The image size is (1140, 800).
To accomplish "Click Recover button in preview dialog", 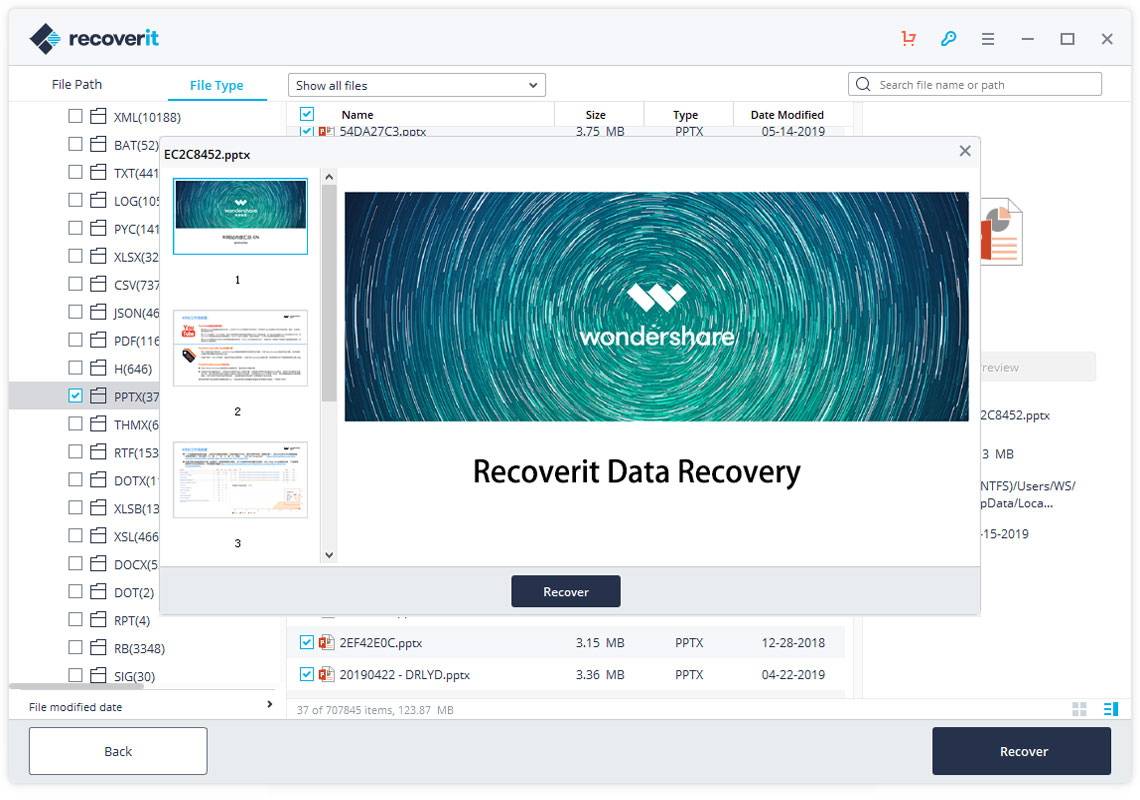I will click(566, 591).
